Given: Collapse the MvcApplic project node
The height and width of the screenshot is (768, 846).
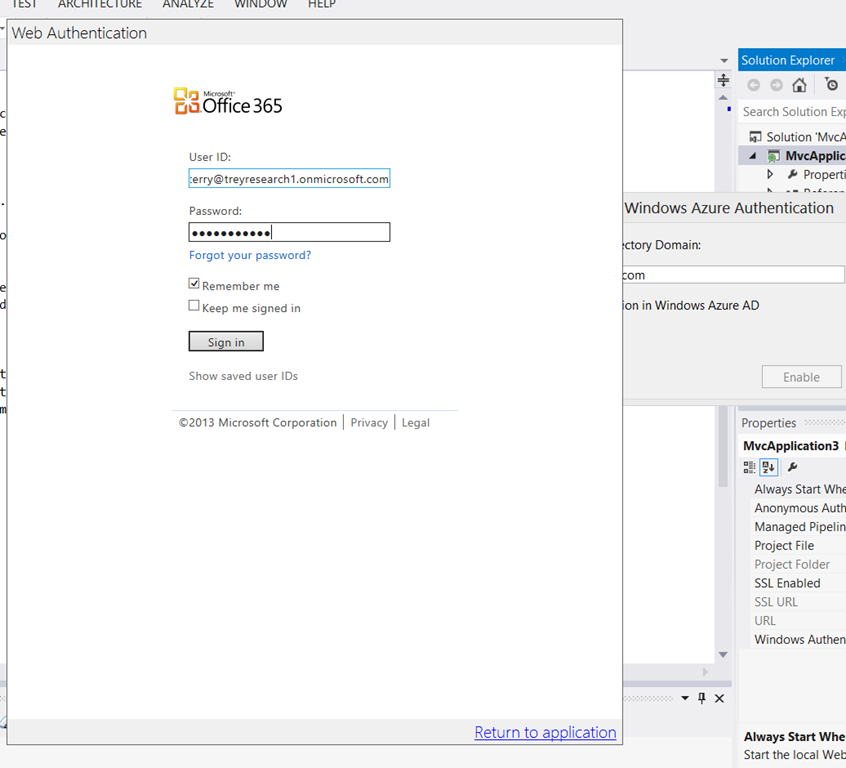Looking at the screenshot, I should click(753, 156).
